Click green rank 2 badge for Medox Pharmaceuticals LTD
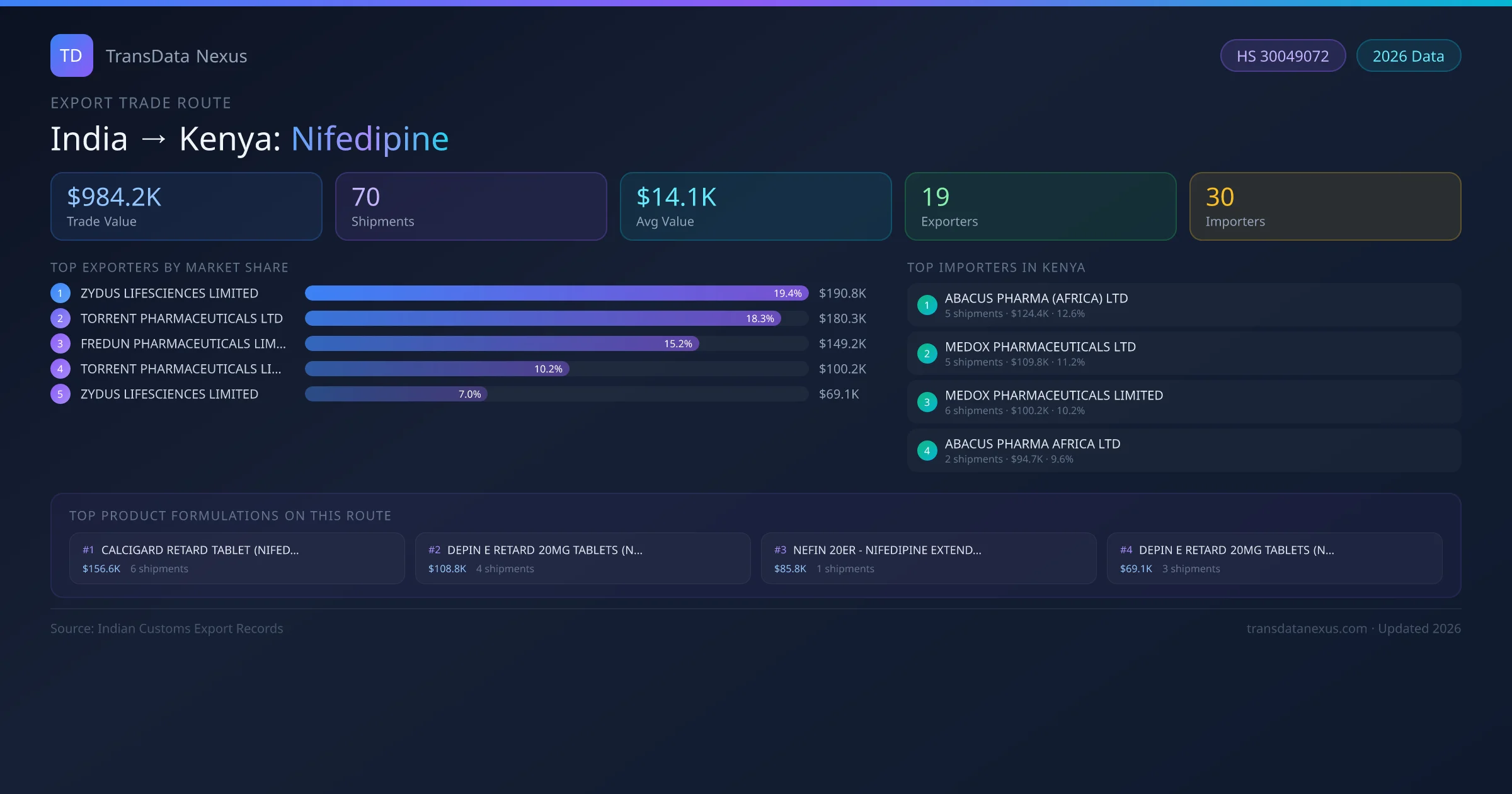 (927, 354)
